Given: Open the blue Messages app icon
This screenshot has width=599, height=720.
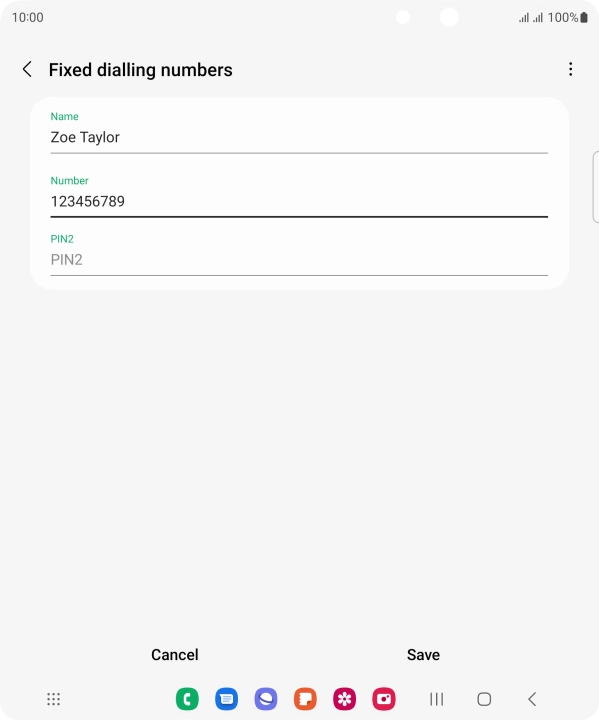Looking at the screenshot, I should (226, 699).
